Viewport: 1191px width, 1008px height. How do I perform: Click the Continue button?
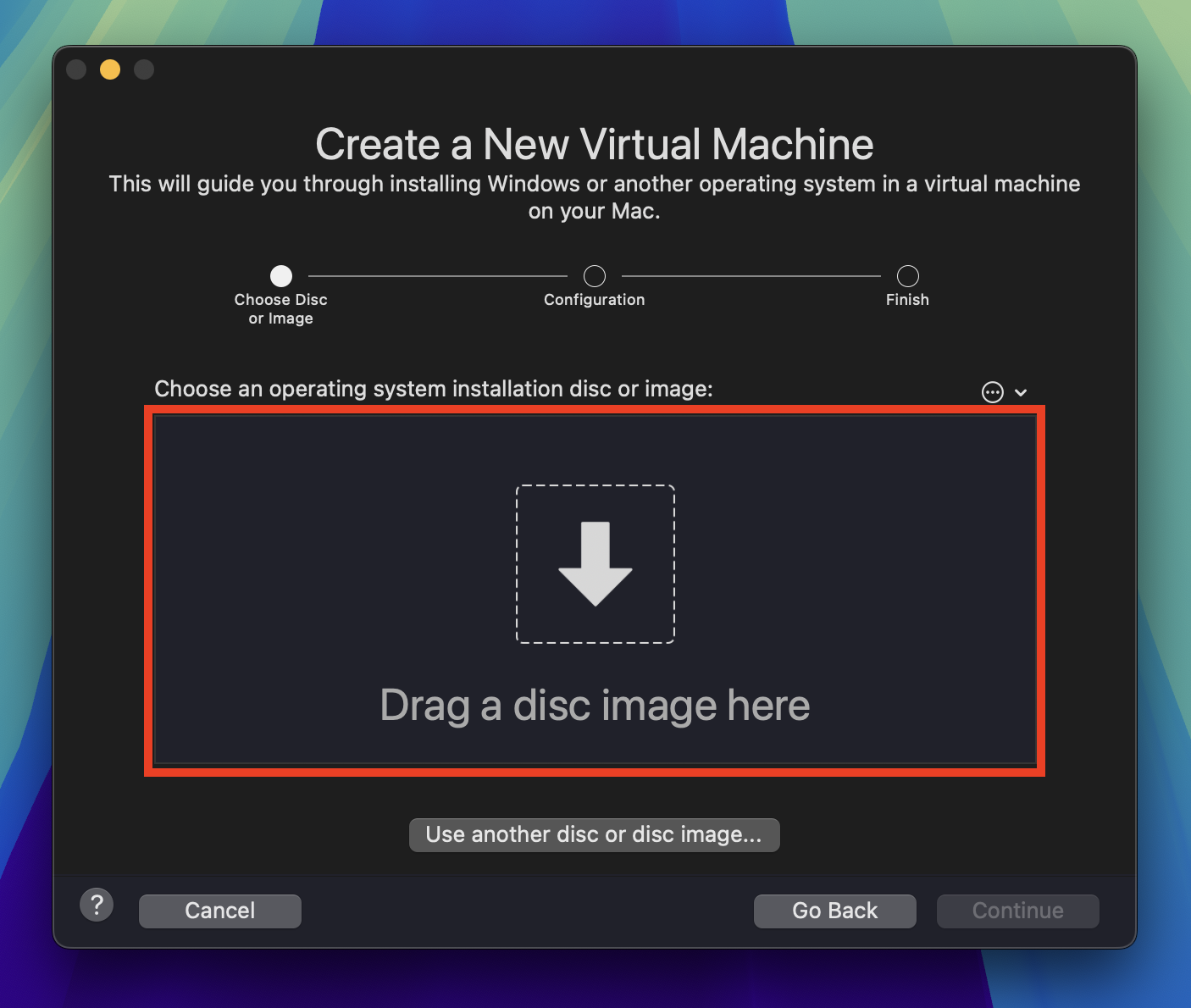[1017, 911]
